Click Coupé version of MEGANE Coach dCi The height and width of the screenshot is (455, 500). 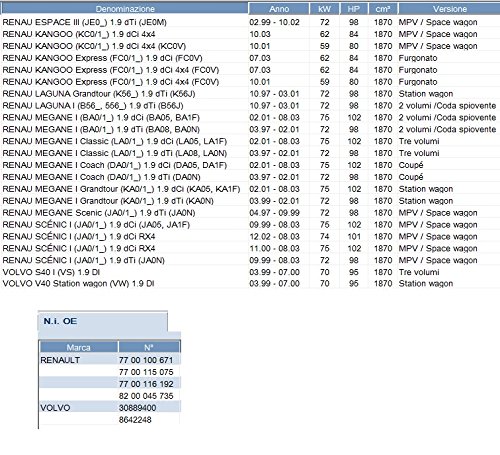(x=411, y=165)
